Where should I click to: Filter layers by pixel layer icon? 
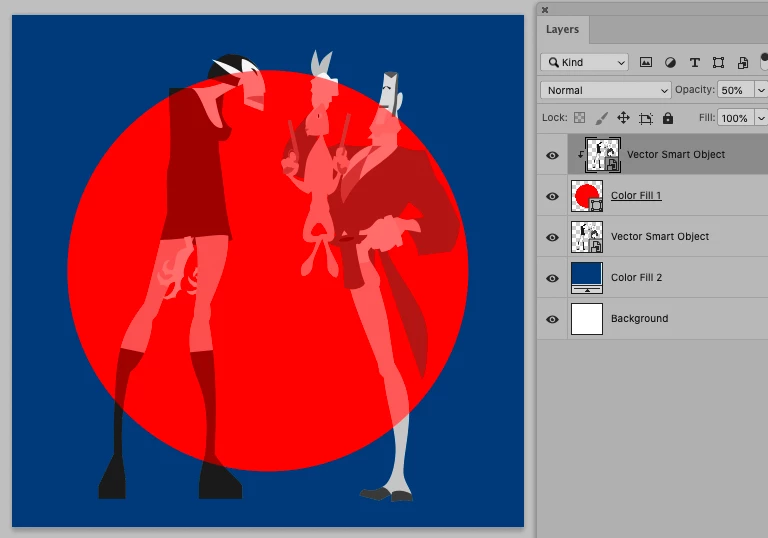coord(646,62)
